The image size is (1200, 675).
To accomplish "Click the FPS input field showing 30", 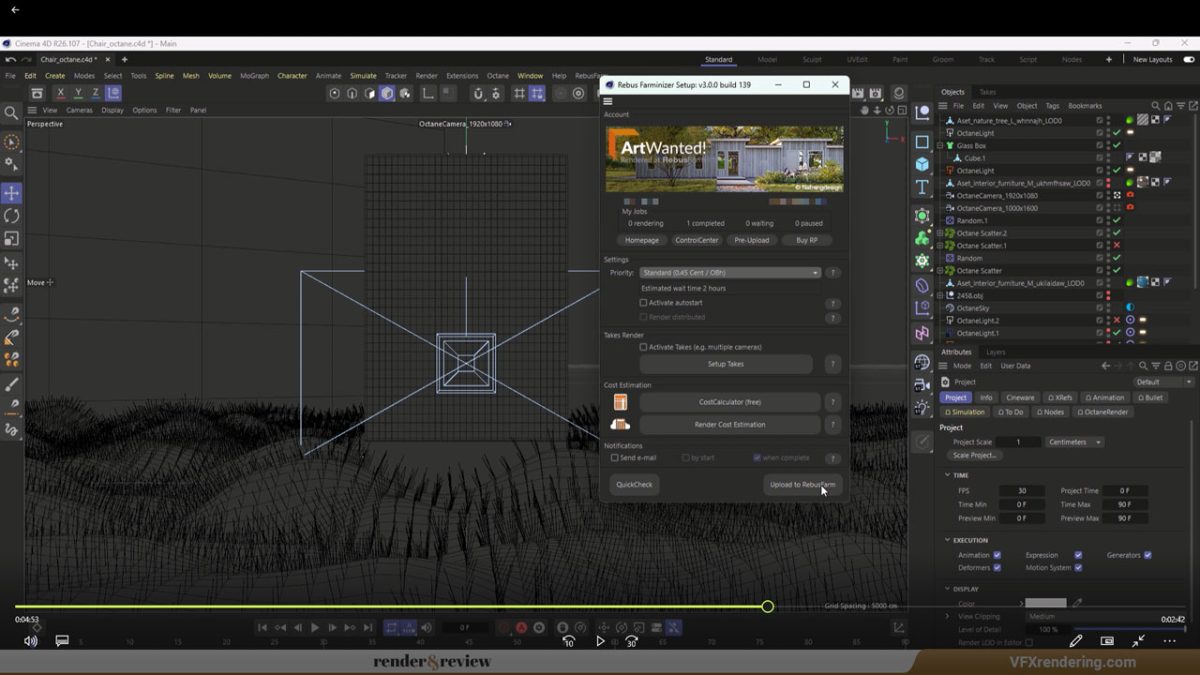I will coord(1022,490).
